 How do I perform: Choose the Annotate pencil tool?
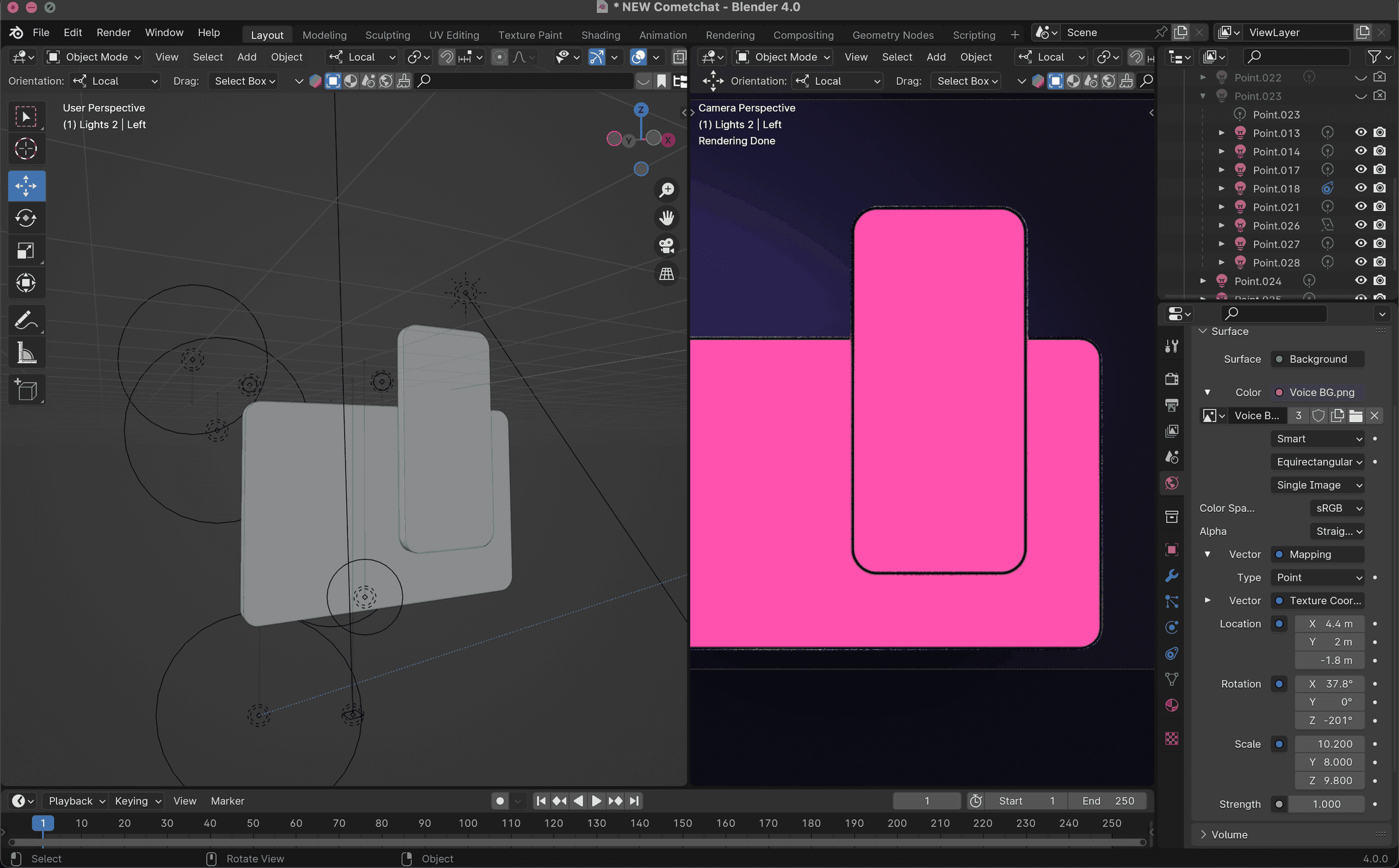tap(26, 321)
